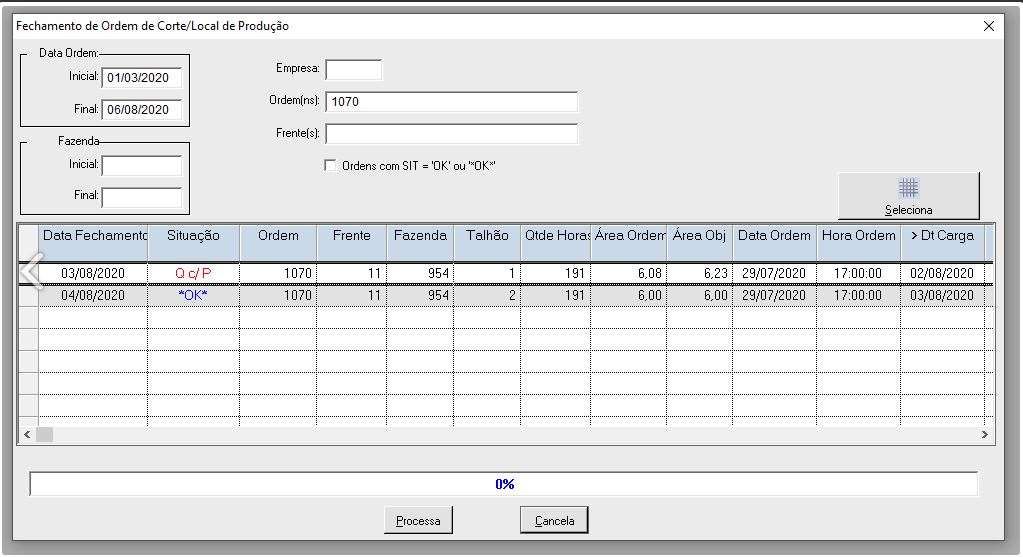Click the Data Ordem Inicial date field
Viewport: 1023px width, 557px height.
pyautogui.click(x=142, y=78)
